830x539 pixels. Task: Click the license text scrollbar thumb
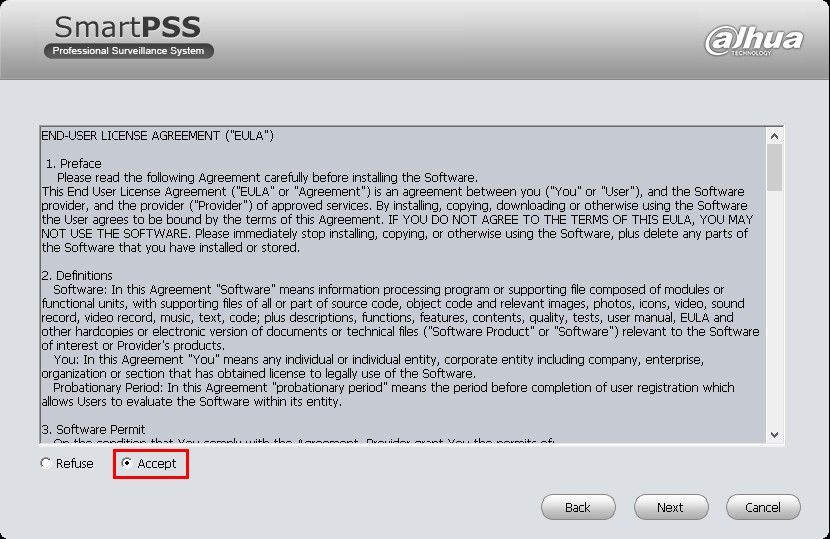tap(774, 167)
